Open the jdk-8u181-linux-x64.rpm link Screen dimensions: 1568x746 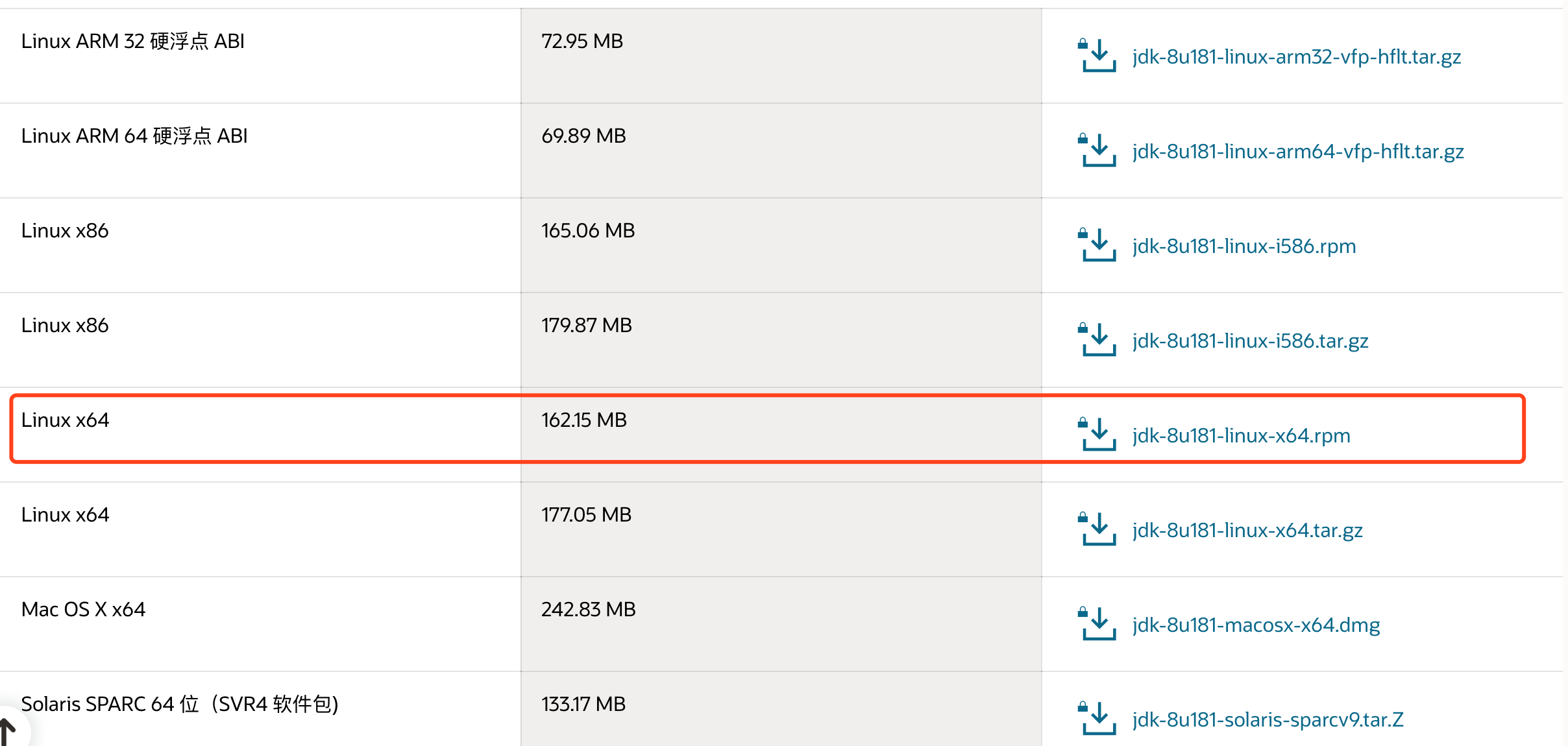point(1241,435)
